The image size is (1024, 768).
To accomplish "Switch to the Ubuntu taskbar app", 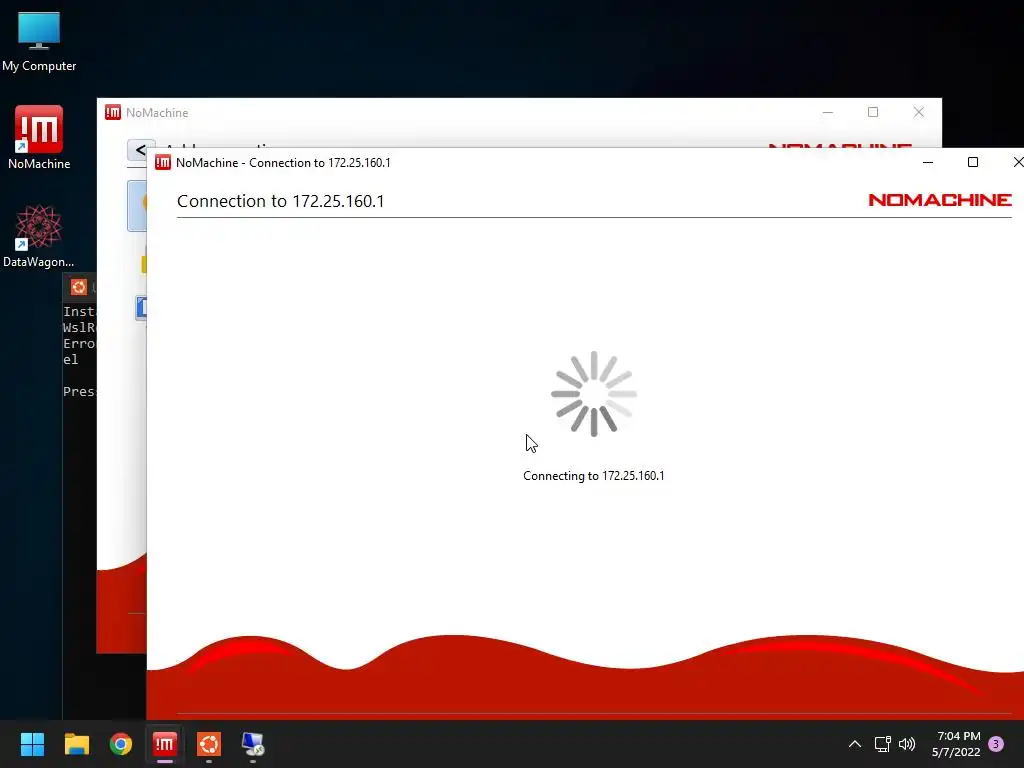I will (209, 744).
